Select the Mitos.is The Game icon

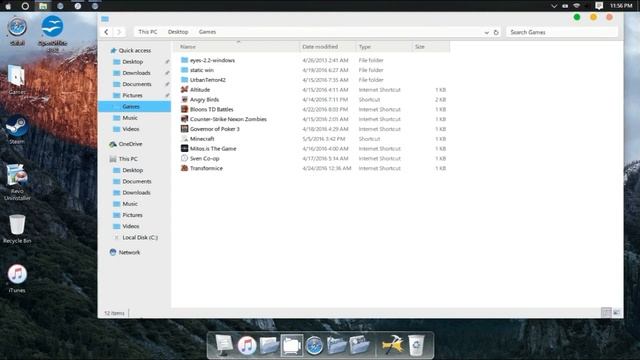(184, 148)
